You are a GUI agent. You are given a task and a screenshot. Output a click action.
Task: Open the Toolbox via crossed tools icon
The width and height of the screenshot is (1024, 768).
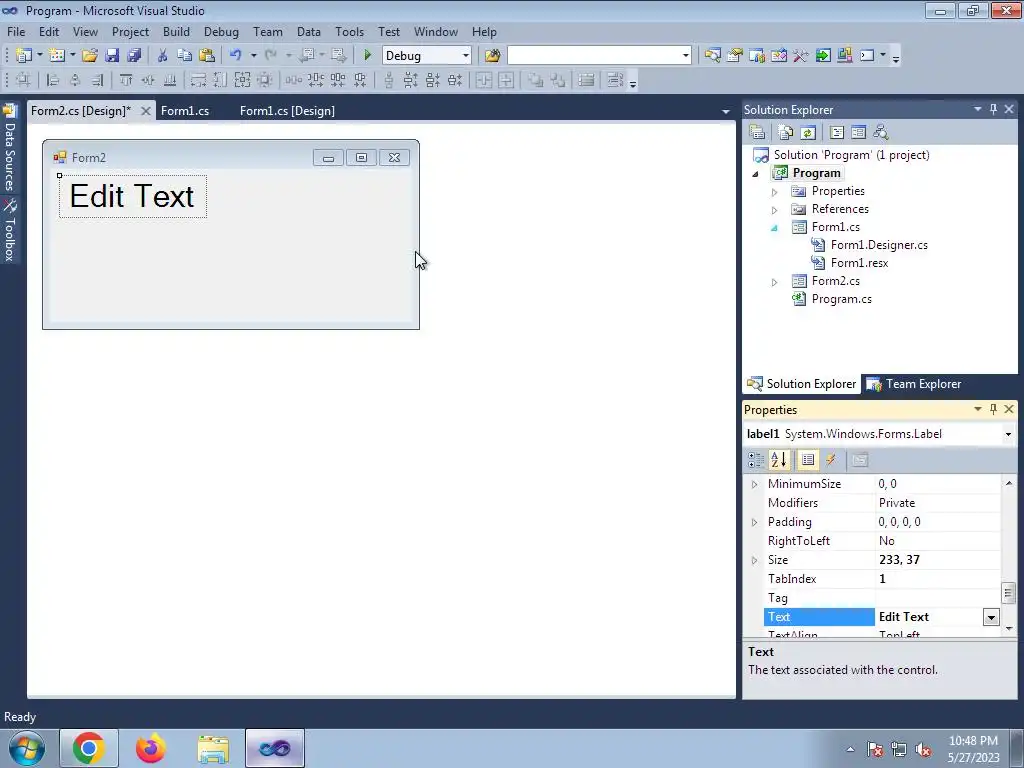coord(801,56)
